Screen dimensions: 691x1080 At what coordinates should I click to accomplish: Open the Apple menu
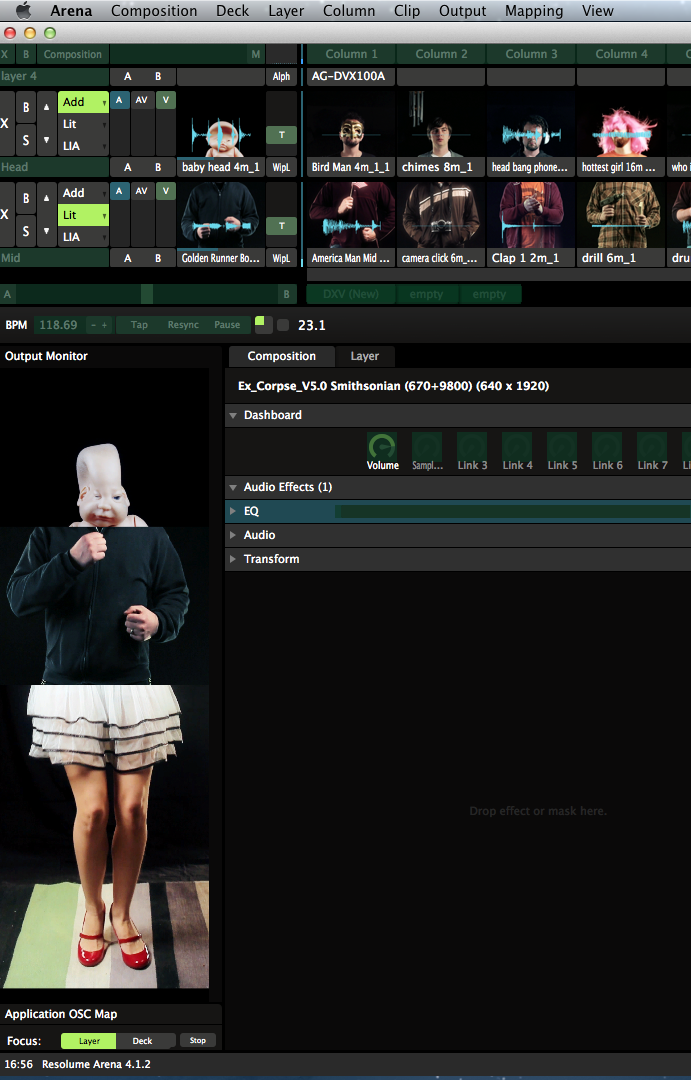[22, 11]
